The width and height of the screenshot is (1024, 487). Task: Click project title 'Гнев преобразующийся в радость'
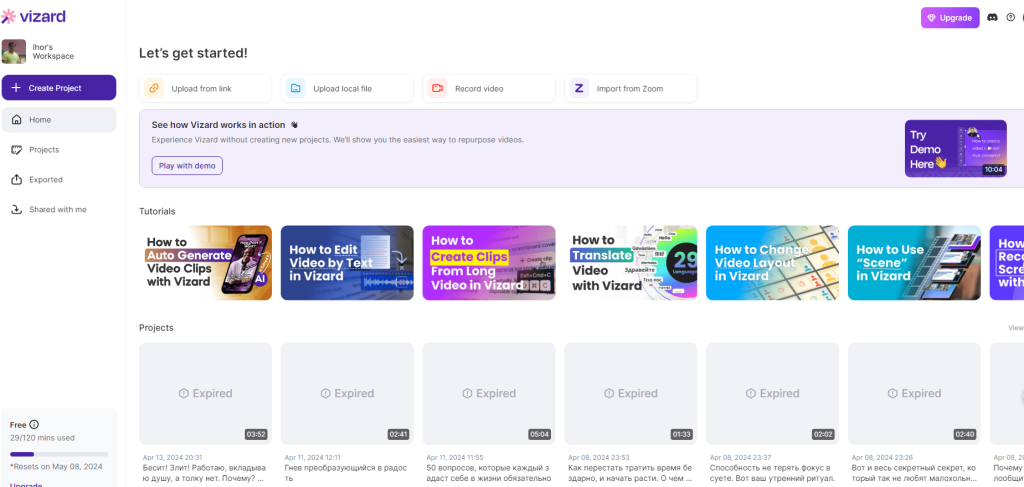(347, 473)
